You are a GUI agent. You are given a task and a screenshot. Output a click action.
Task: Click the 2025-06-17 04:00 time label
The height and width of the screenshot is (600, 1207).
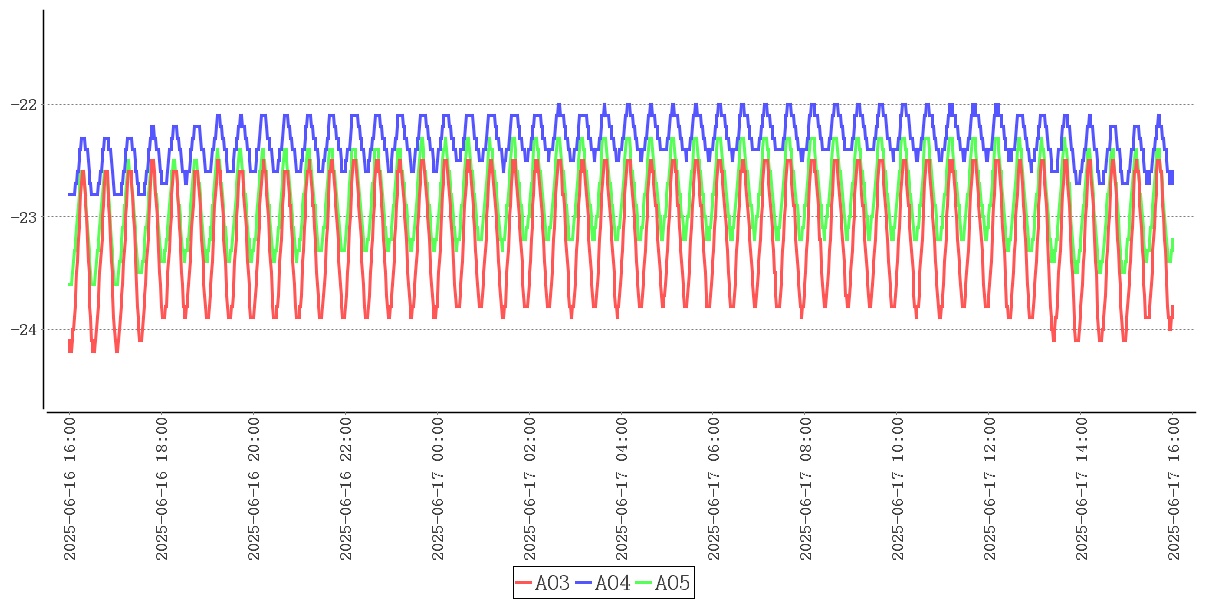click(622, 489)
